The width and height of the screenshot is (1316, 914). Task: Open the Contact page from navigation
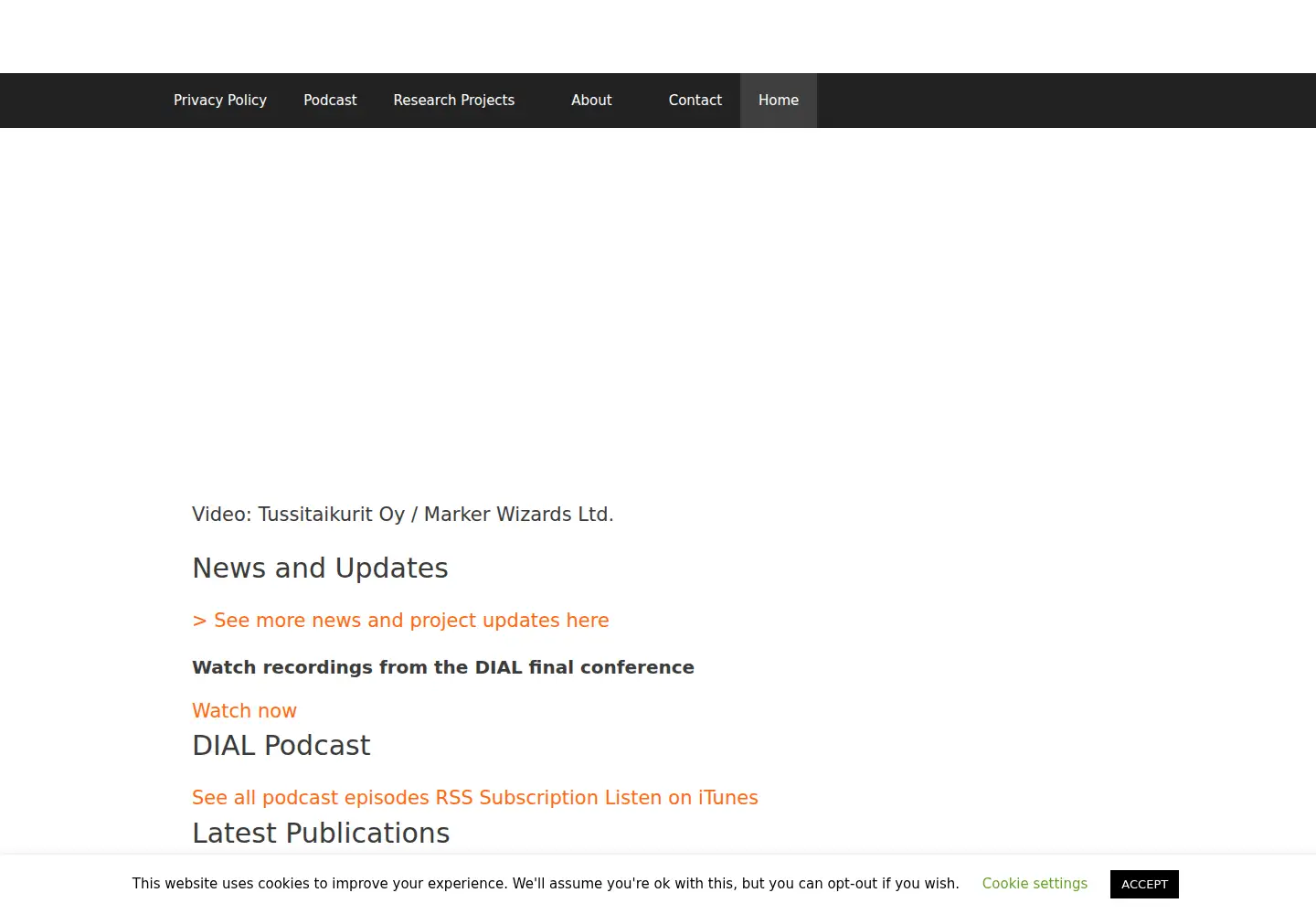pos(695,101)
